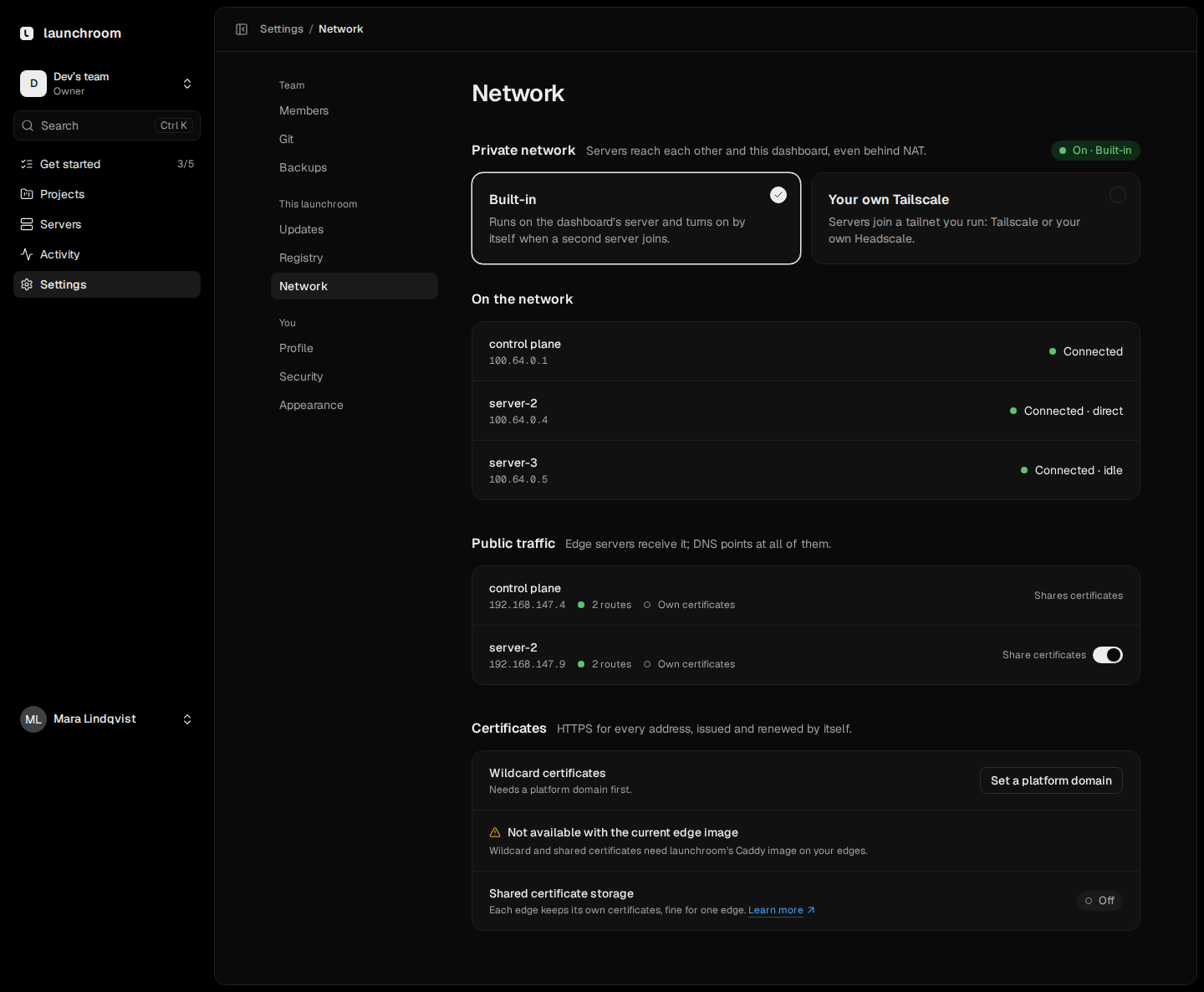Image resolution: width=1204 pixels, height=992 pixels.
Task: Open Backups settings page
Action: 355,167
